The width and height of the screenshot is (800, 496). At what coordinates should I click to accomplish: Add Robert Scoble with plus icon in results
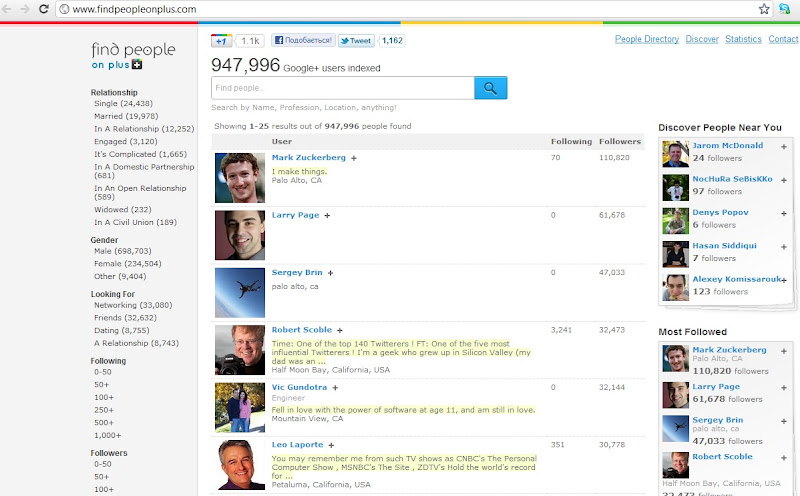(x=340, y=331)
